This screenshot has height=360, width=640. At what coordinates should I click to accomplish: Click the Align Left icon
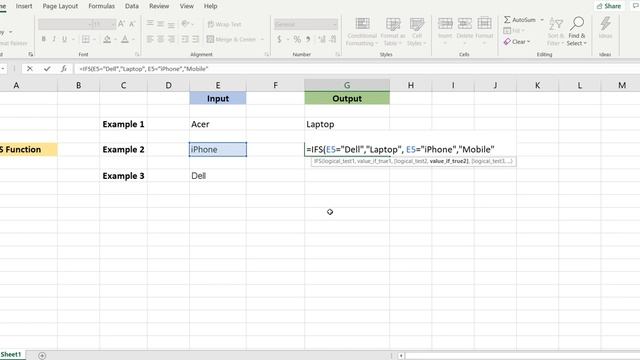[150, 39]
